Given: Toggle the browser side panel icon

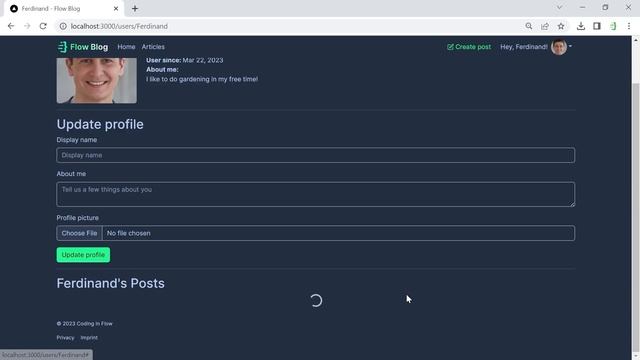Looking at the screenshot, I should point(597,26).
